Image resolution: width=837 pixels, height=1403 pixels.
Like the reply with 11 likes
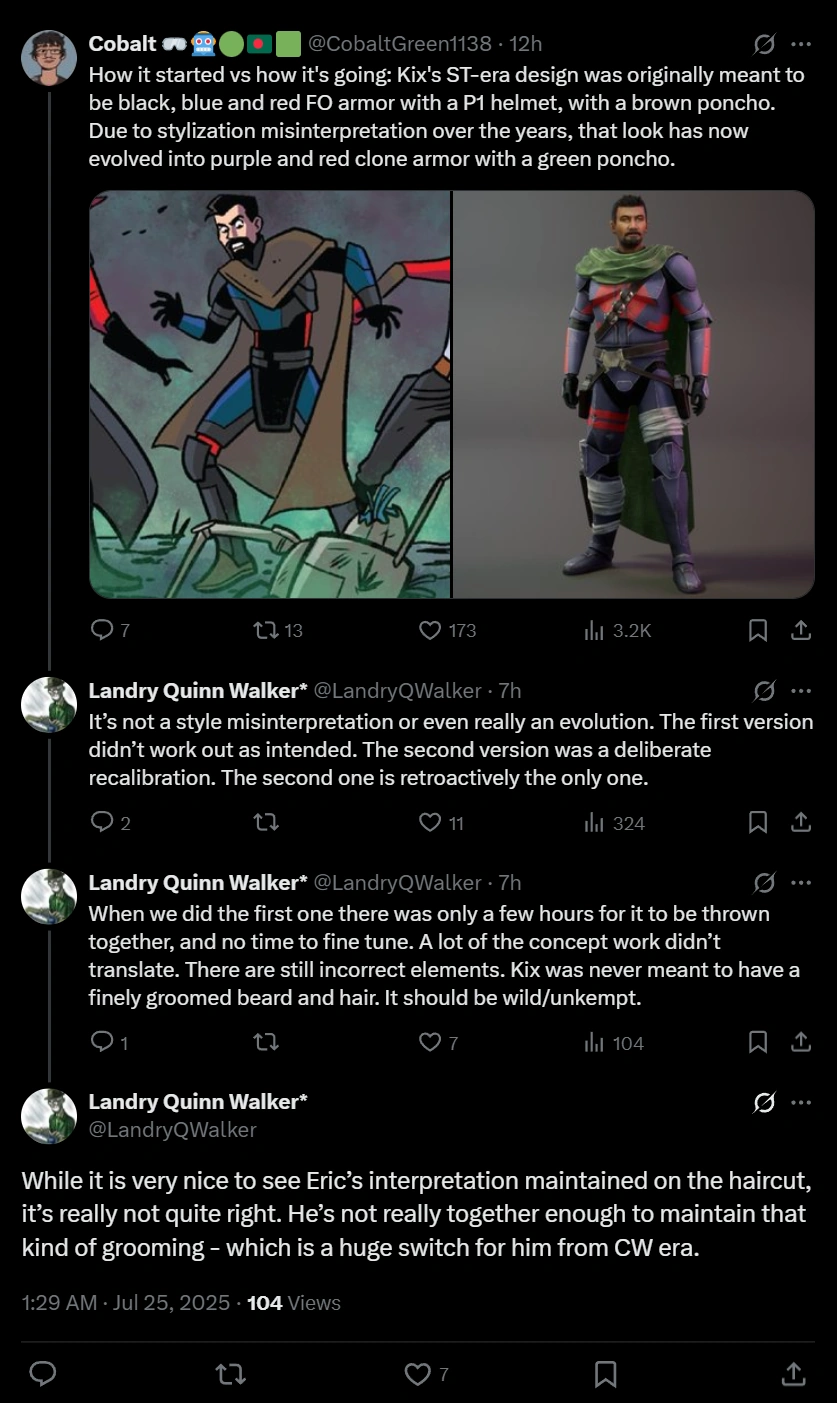coord(430,822)
